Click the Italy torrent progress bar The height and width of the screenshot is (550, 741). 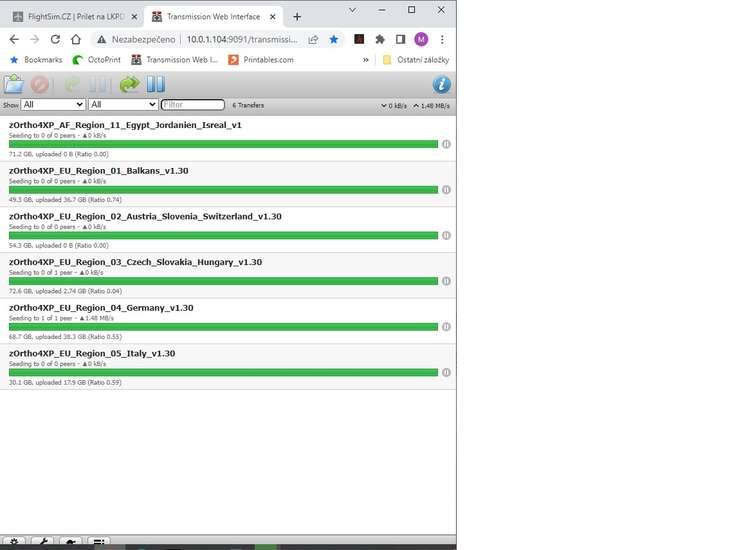tap(224, 372)
